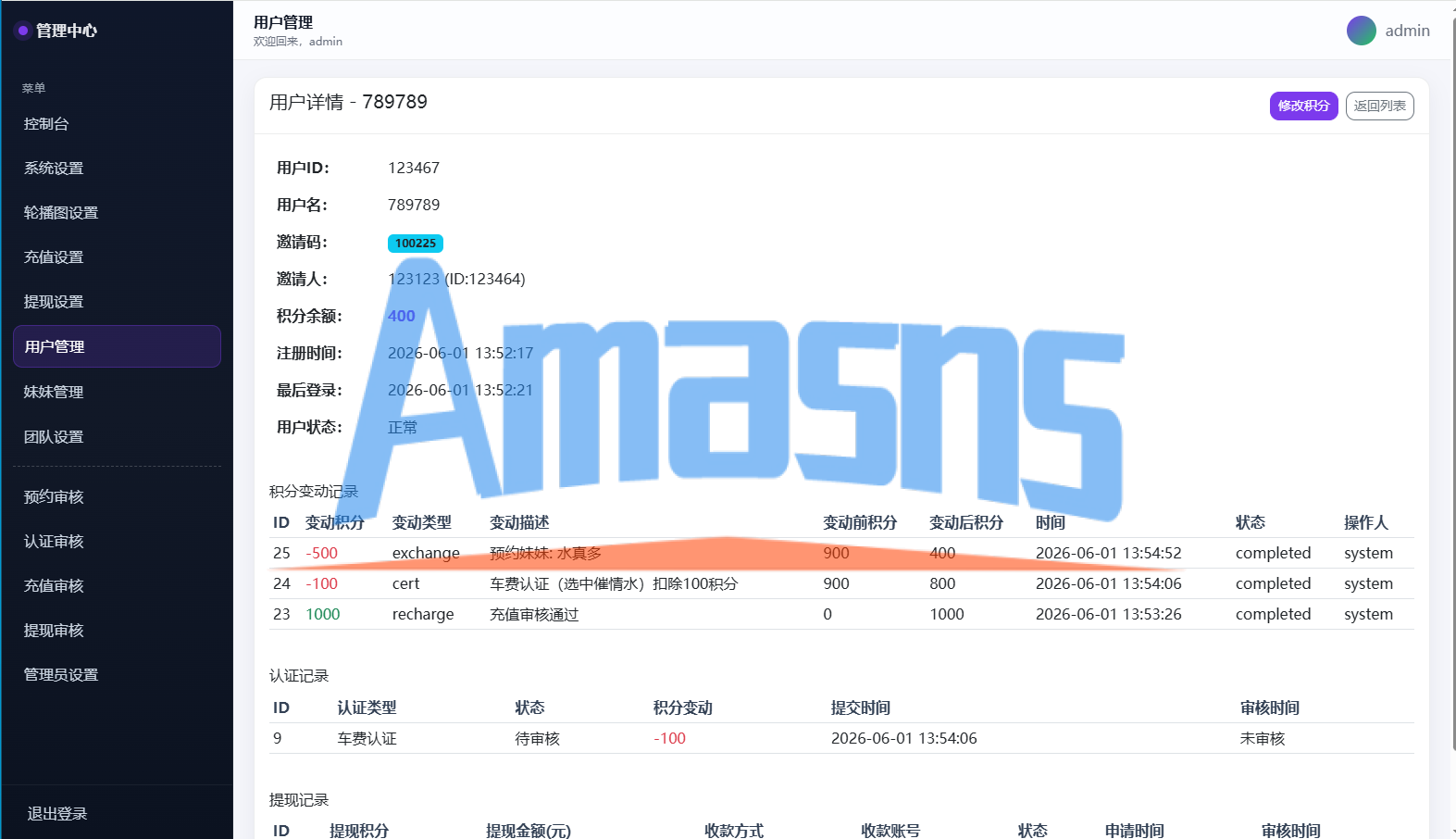The image size is (1456, 839).
Task: Open 系统设置 in the sidebar
Action: [117, 169]
